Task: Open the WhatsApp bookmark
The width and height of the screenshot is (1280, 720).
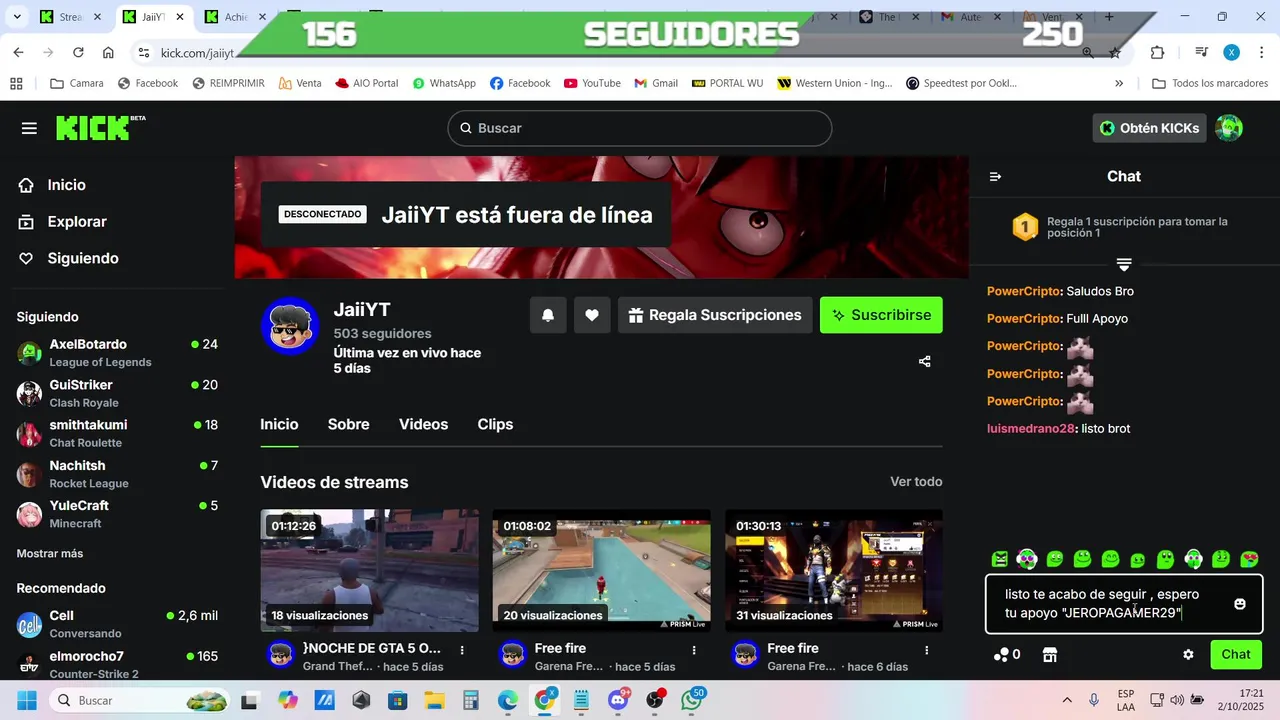Action: [444, 83]
